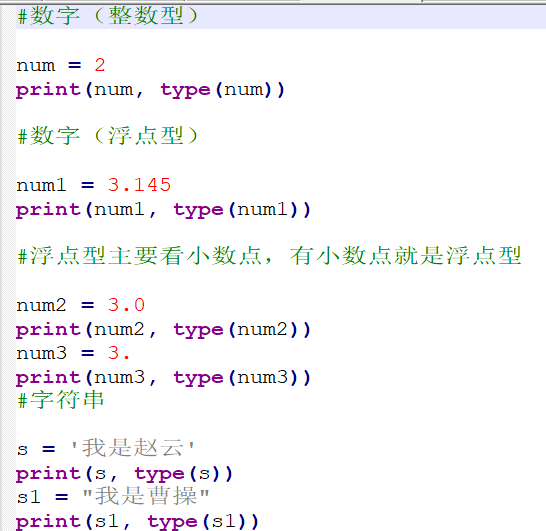Image resolution: width=546 pixels, height=531 pixels.
Task: Click the string '我是赵云'
Action: tap(132, 448)
